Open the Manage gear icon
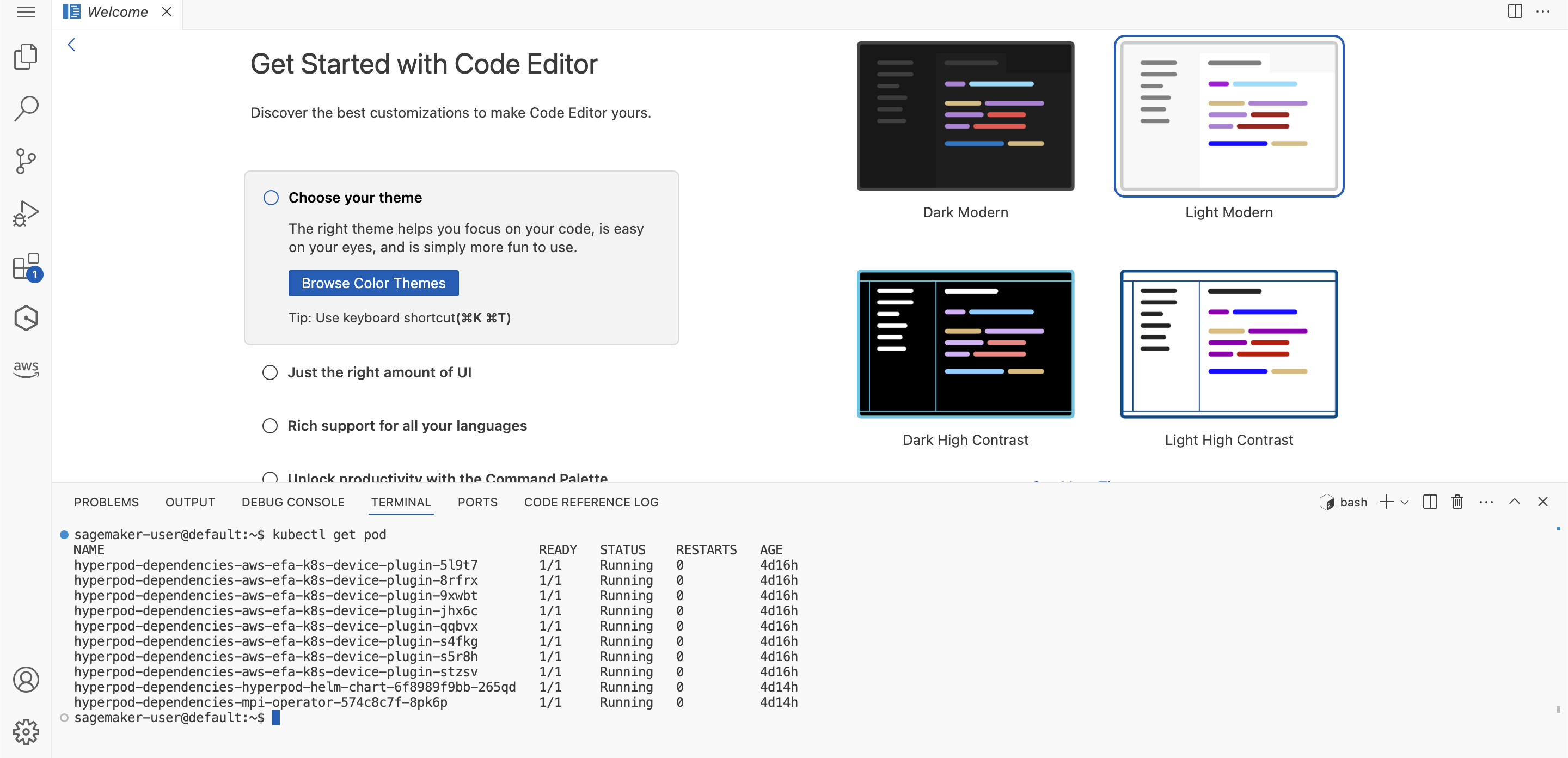 click(x=26, y=731)
